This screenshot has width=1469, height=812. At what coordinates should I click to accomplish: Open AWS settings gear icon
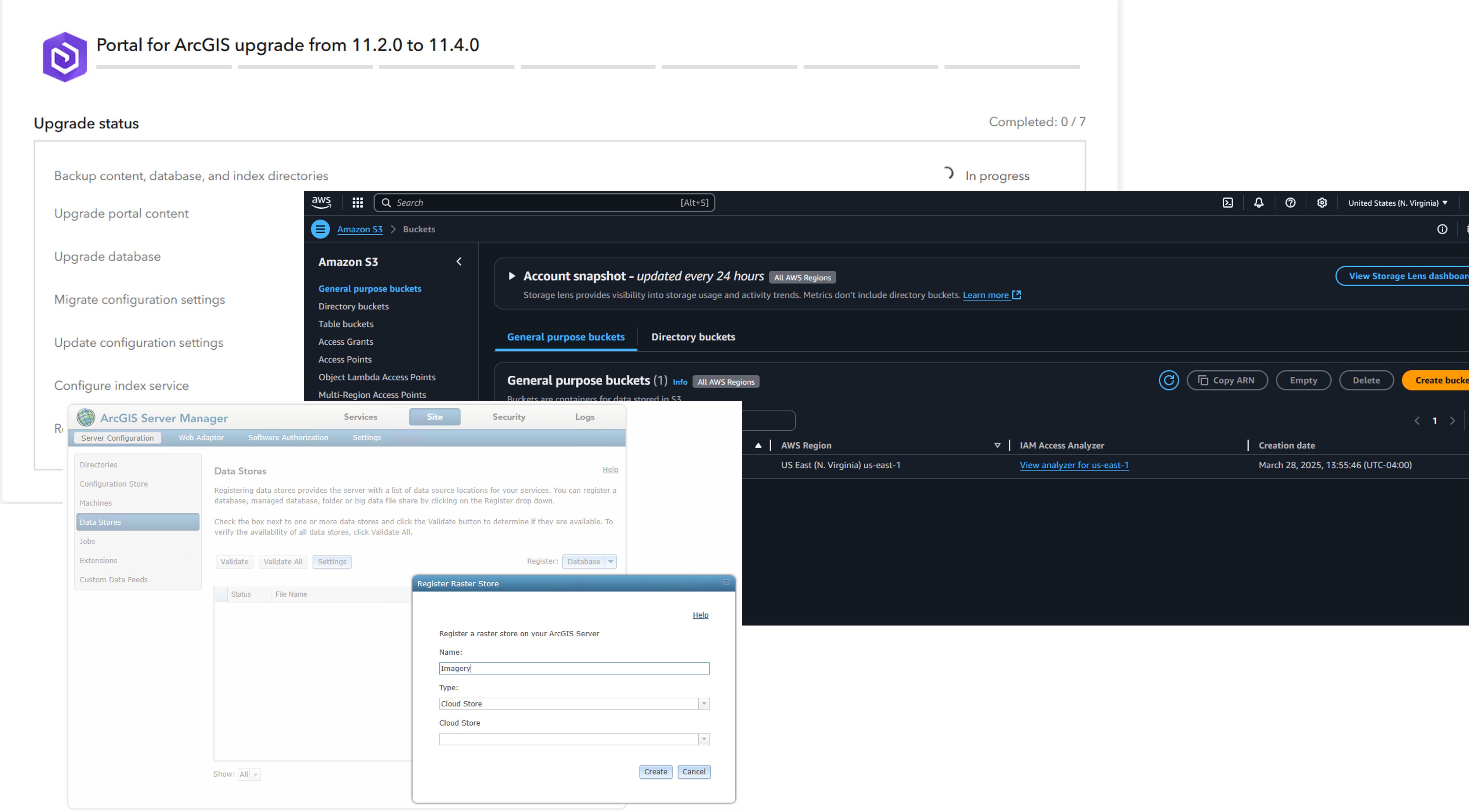tap(1322, 203)
